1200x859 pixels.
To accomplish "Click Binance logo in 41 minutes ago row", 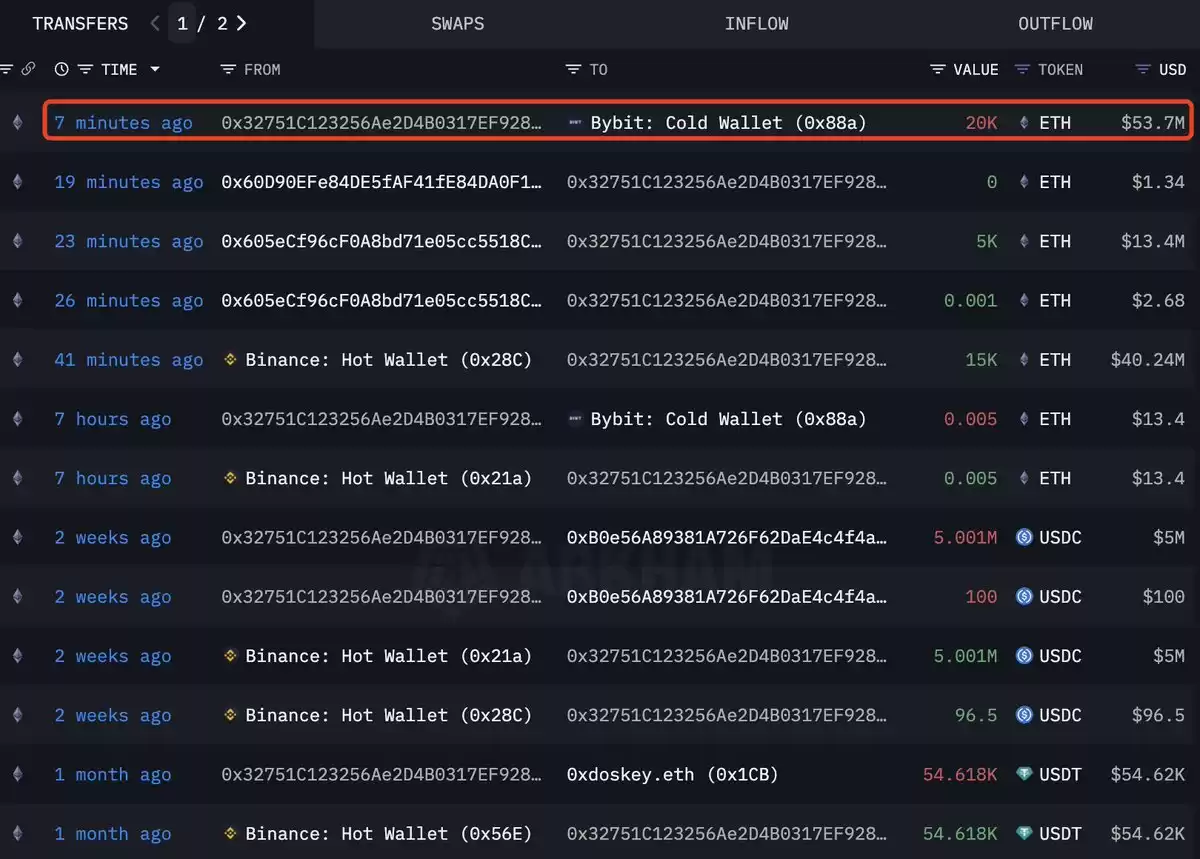I will pyautogui.click(x=230, y=360).
